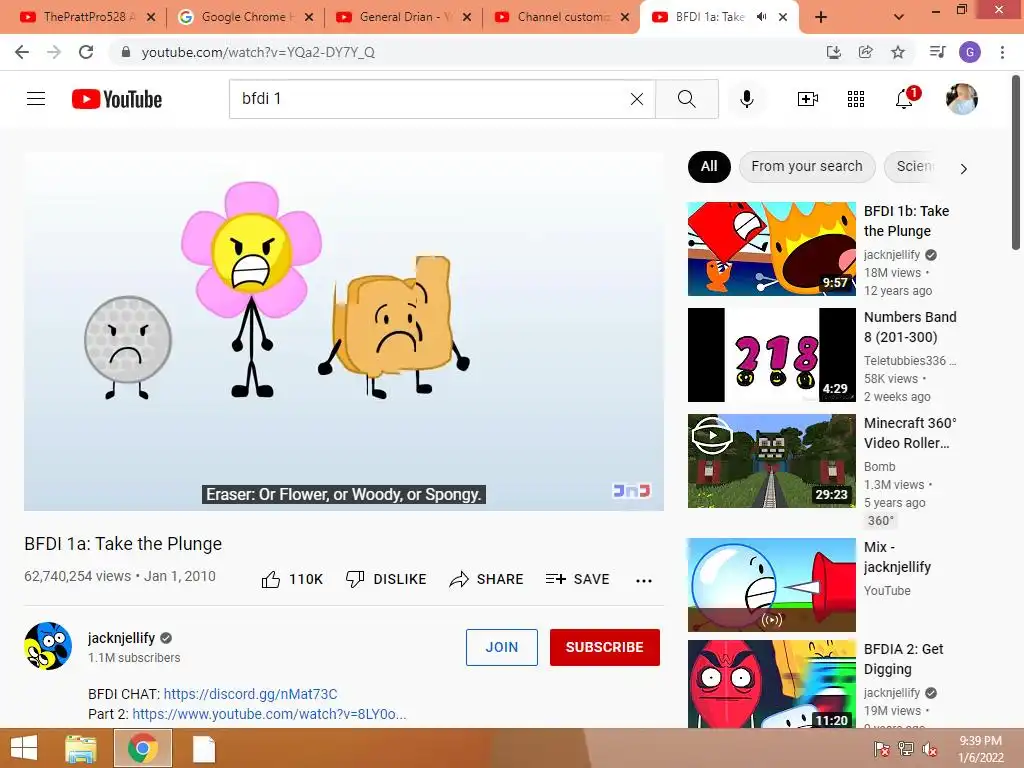Share this page icon in address bar
Viewport: 1024px width, 768px height.
click(x=866, y=52)
